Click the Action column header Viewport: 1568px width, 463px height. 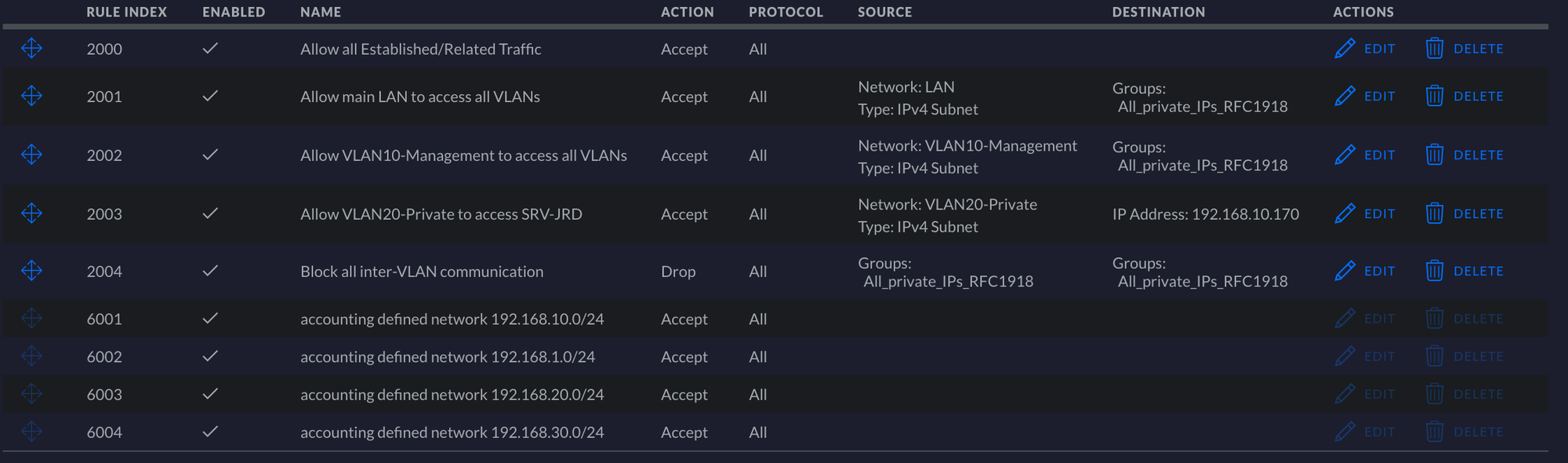[x=687, y=13]
